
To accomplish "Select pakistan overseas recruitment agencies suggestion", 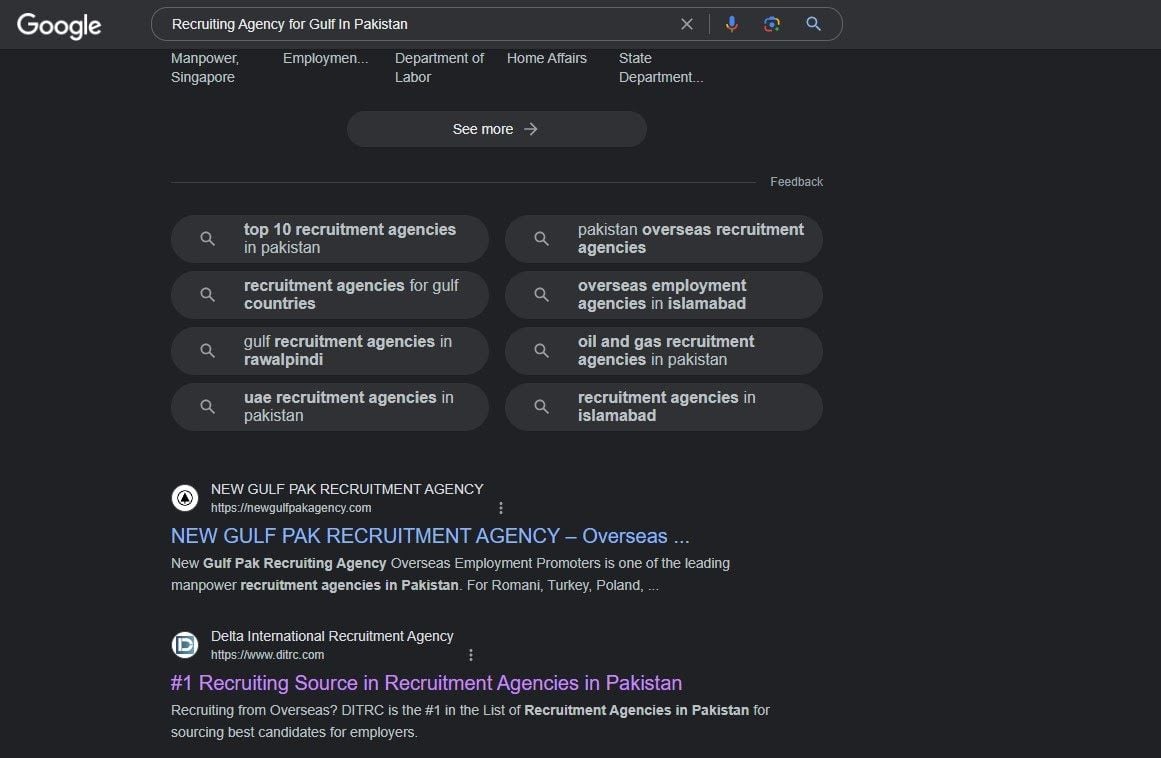I will tap(664, 239).
